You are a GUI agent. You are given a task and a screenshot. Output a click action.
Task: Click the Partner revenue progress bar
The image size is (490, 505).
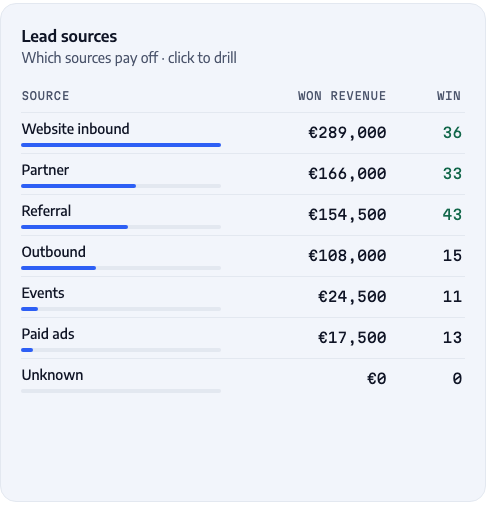click(121, 186)
